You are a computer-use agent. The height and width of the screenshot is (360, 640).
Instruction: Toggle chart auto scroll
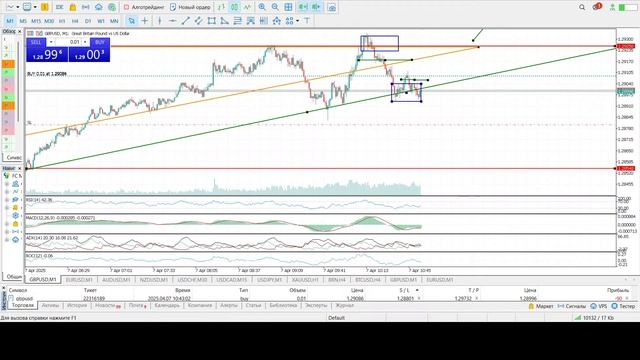point(302,7)
